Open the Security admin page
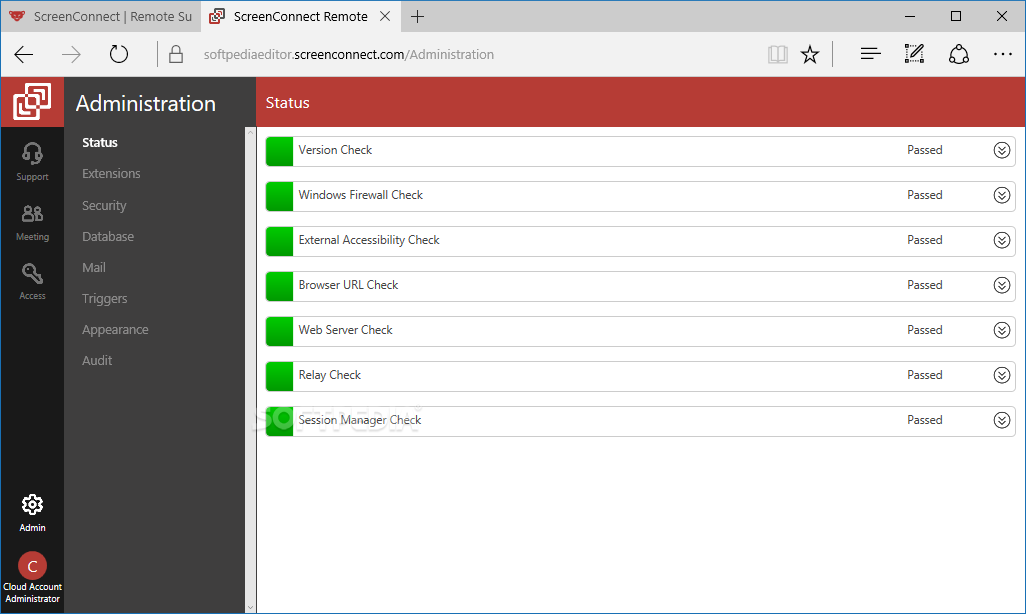 click(104, 206)
